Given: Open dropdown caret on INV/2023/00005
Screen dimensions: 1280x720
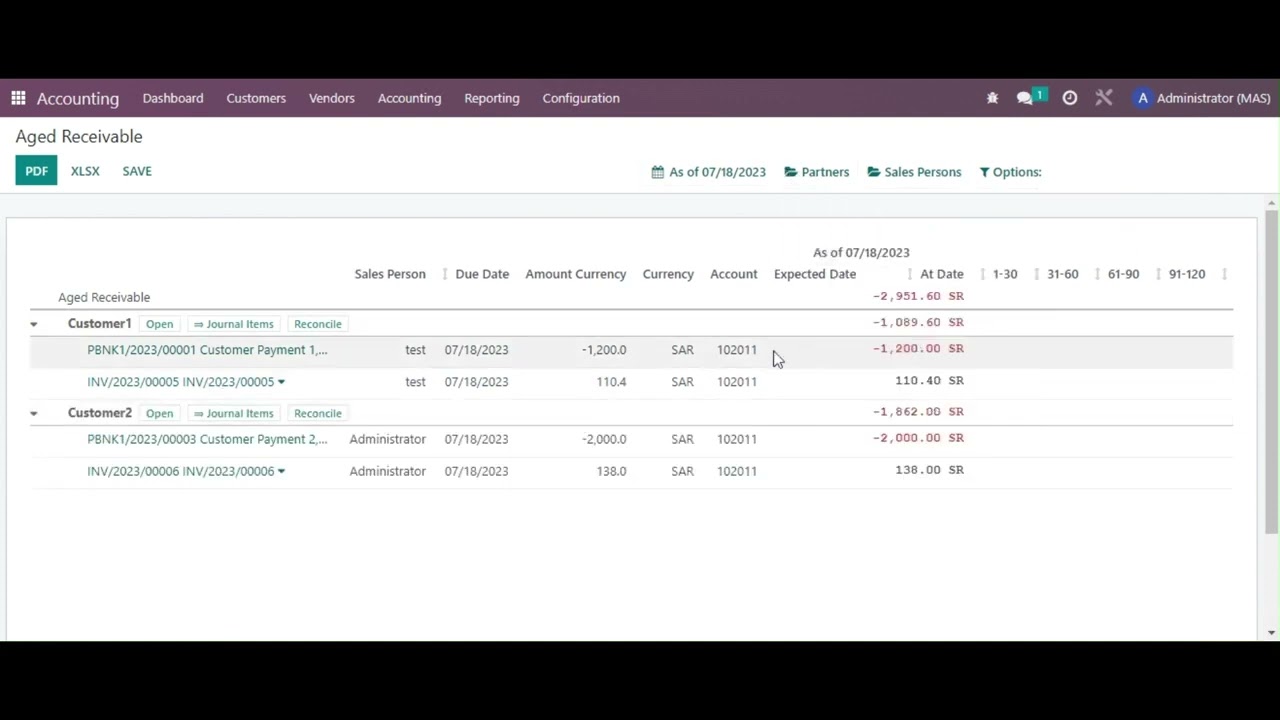Looking at the screenshot, I should coord(281,382).
